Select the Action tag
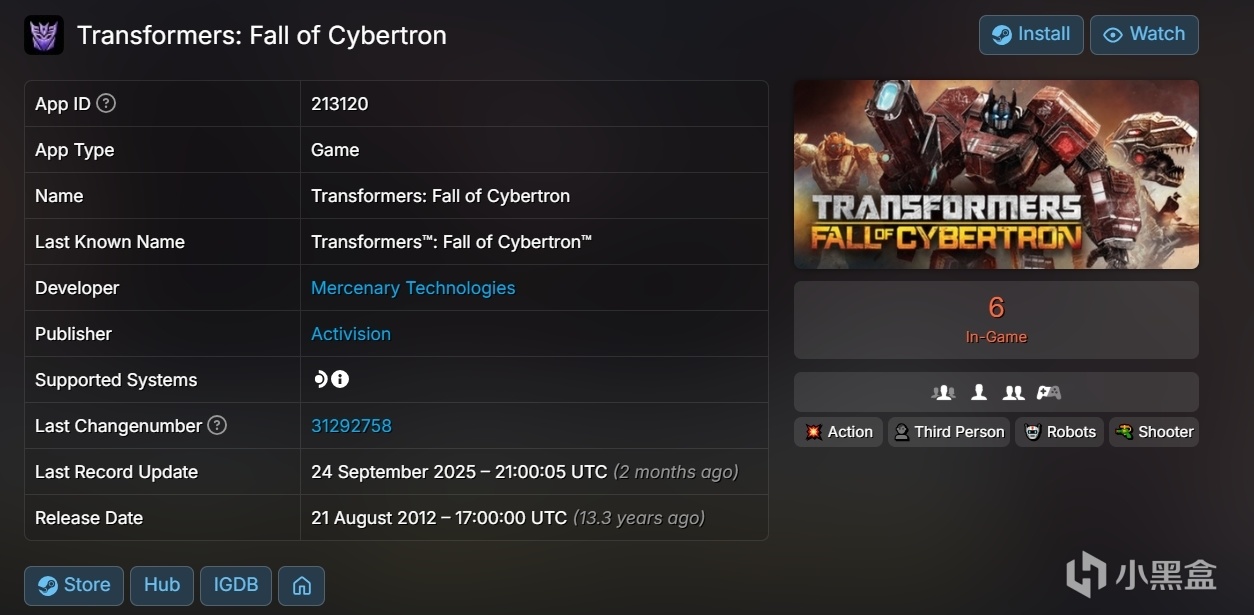The height and width of the screenshot is (615, 1254). [x=838, y=432]
